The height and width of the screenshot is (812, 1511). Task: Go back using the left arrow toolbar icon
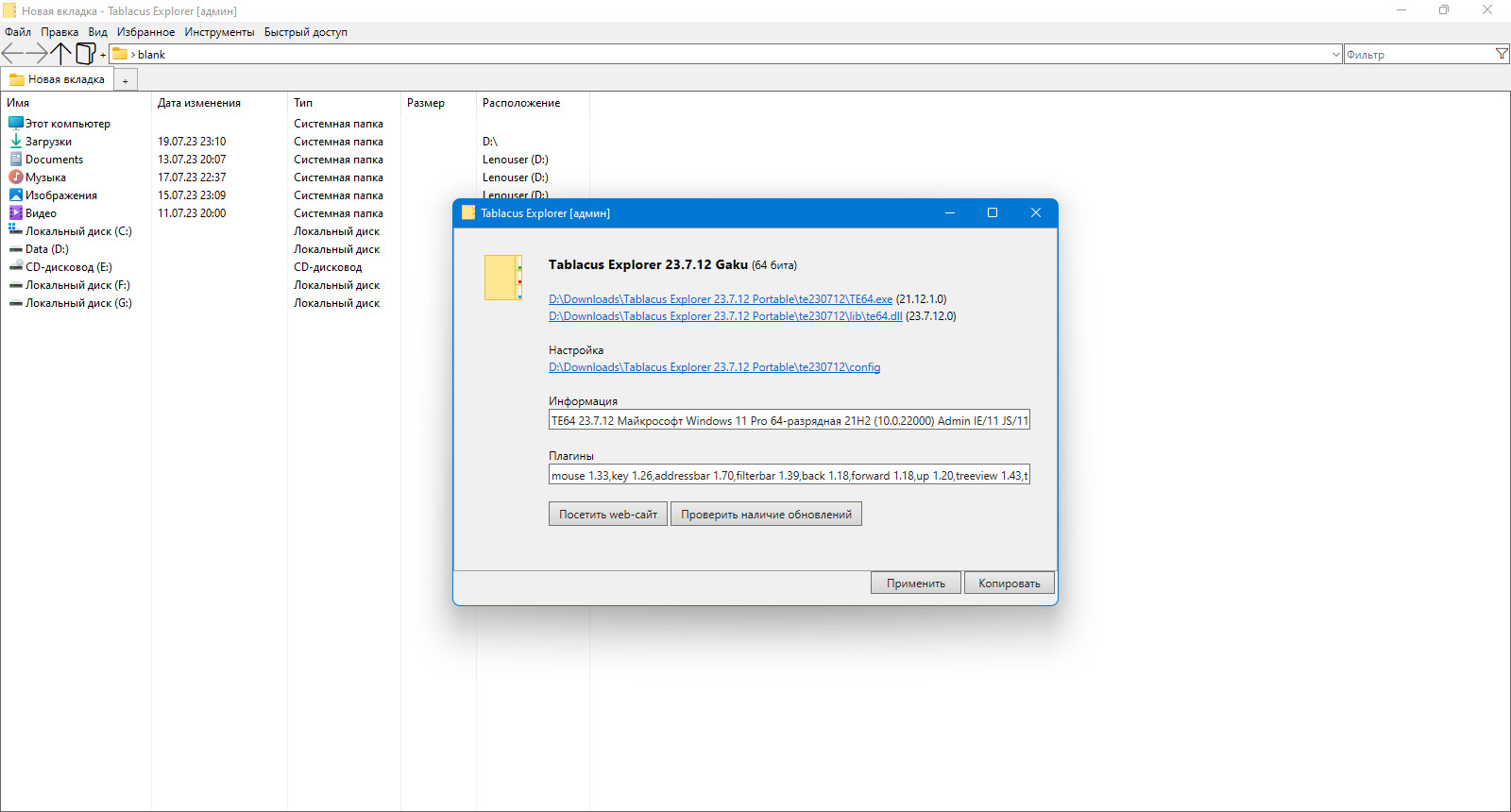pos(12,54)
